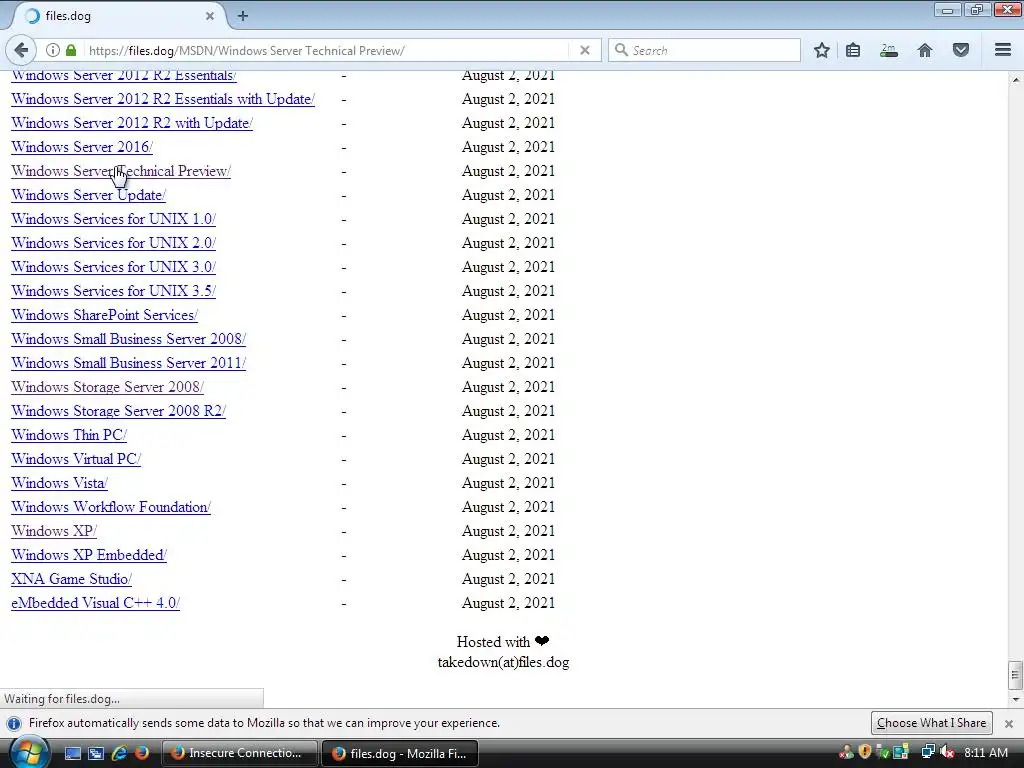
Task: Stop page loading with address bar X
Action: pos(584,50)
